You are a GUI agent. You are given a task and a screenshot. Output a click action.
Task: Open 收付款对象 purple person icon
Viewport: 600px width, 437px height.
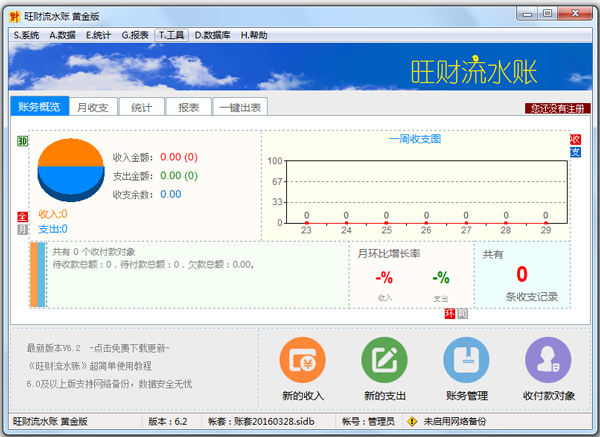tap(548, 360)
